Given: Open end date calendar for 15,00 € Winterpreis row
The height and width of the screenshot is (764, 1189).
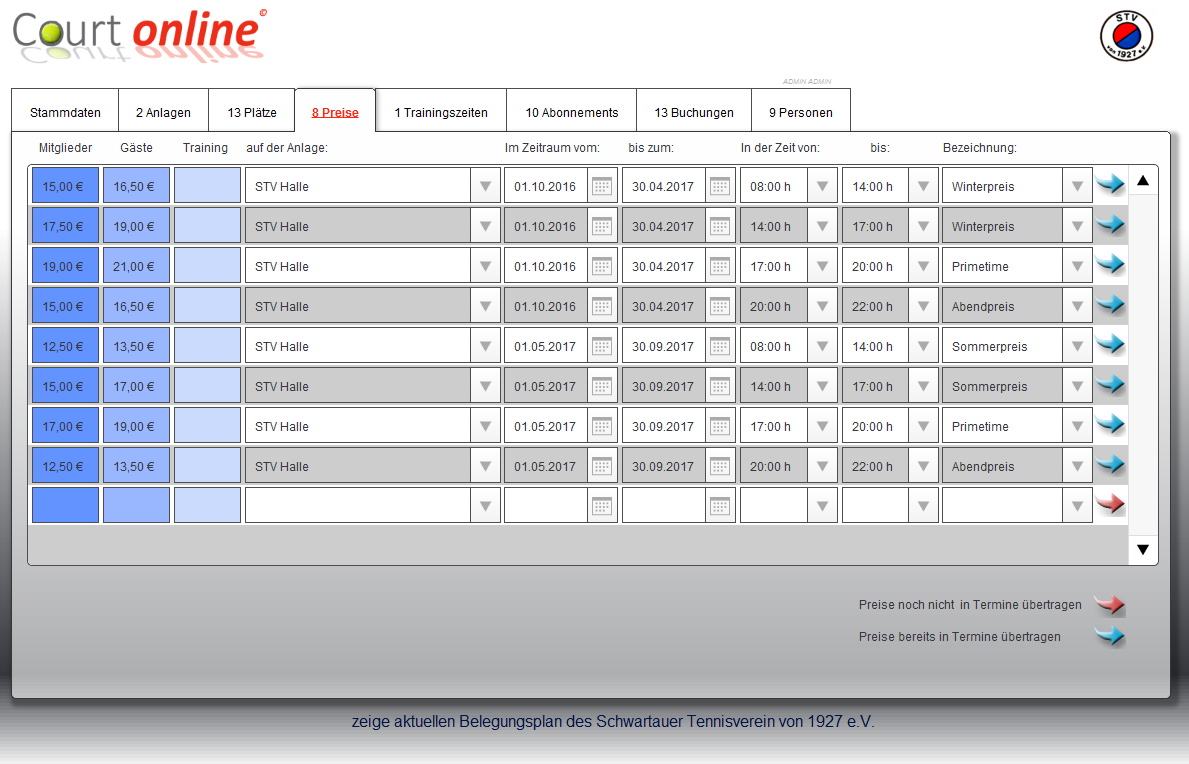Looking at the screenshot, I should coord(720,186).
